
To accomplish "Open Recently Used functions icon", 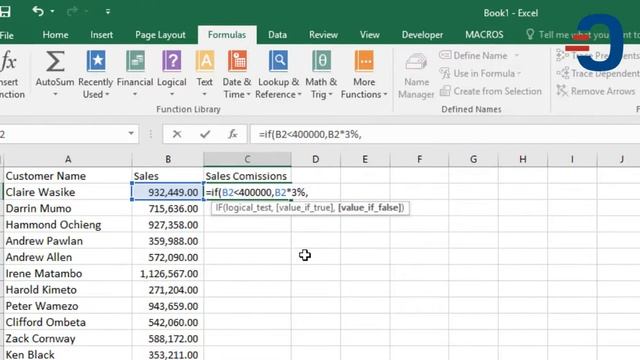I will pos(96,61).
